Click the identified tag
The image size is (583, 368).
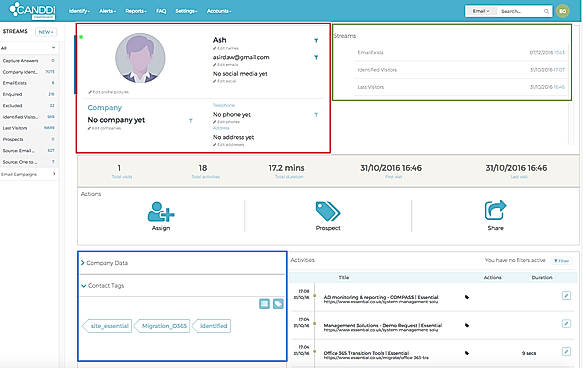tap(212, 326)
